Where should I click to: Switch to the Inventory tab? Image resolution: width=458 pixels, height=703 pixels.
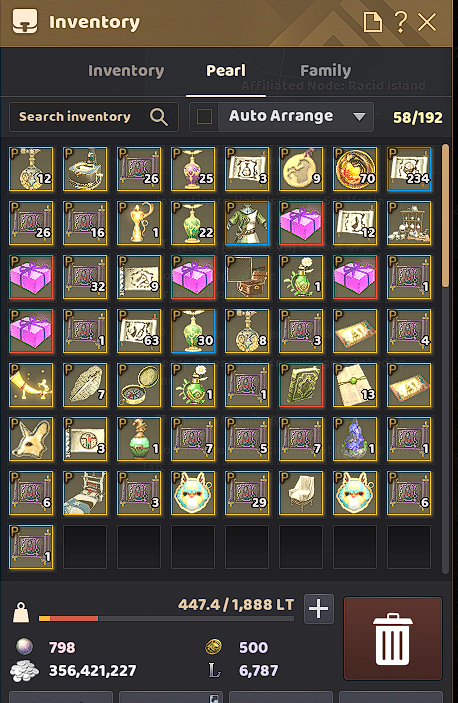(126, 71)
